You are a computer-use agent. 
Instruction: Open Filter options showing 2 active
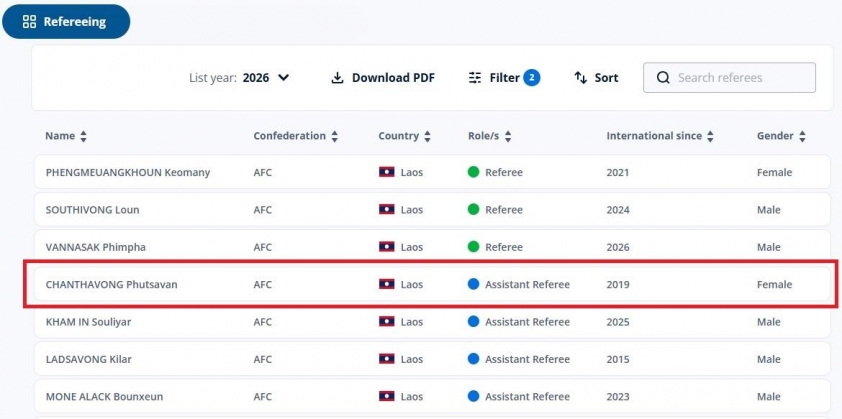coord(504,78)
